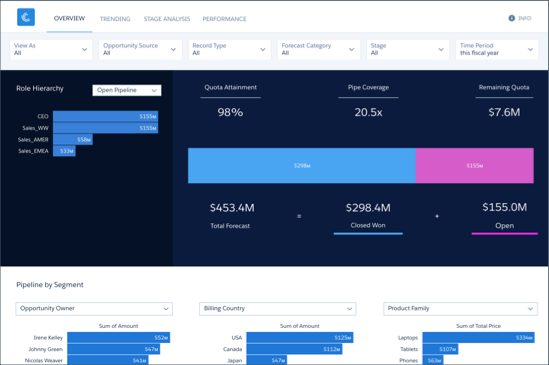Viewport: 549px width, 365px height.
Task: Click the blue $298M Closed Won segment
Action: (x=302, y=165)
